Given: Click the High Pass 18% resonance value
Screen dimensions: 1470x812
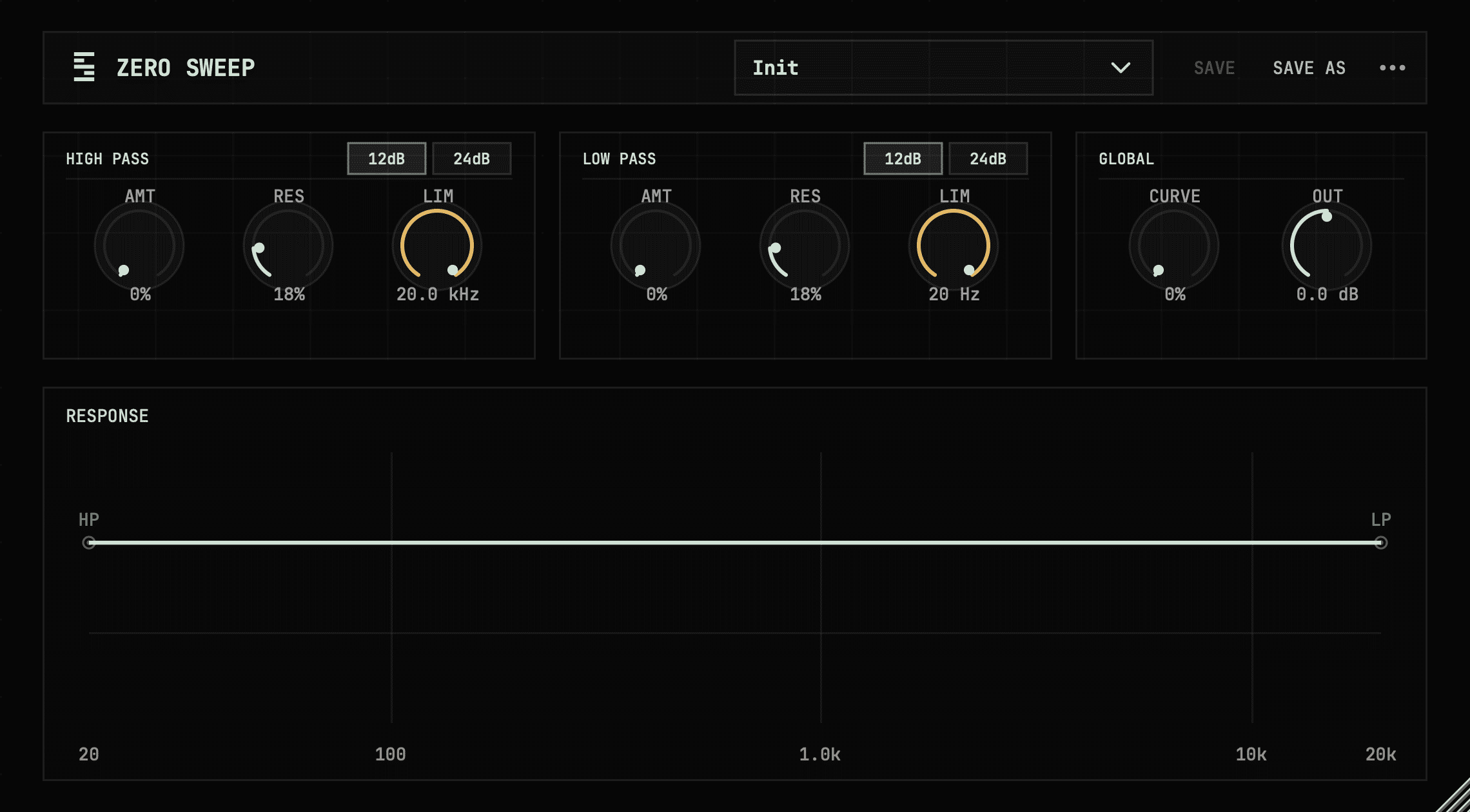Looking at the screenshot, I should pyautogui.click(x=289, y=295).
